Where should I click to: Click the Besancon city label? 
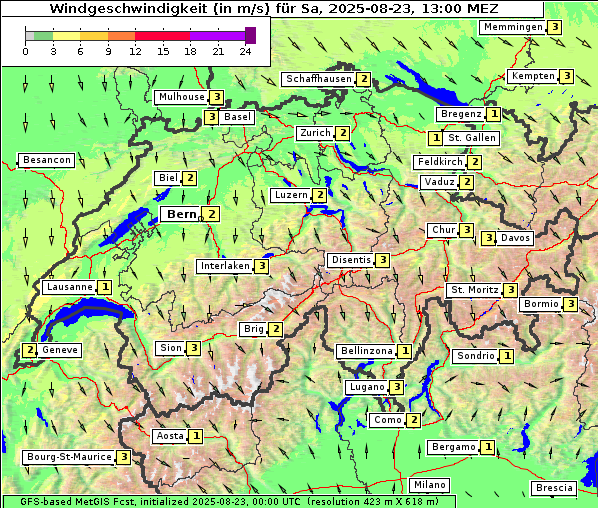tap(47, 160)
